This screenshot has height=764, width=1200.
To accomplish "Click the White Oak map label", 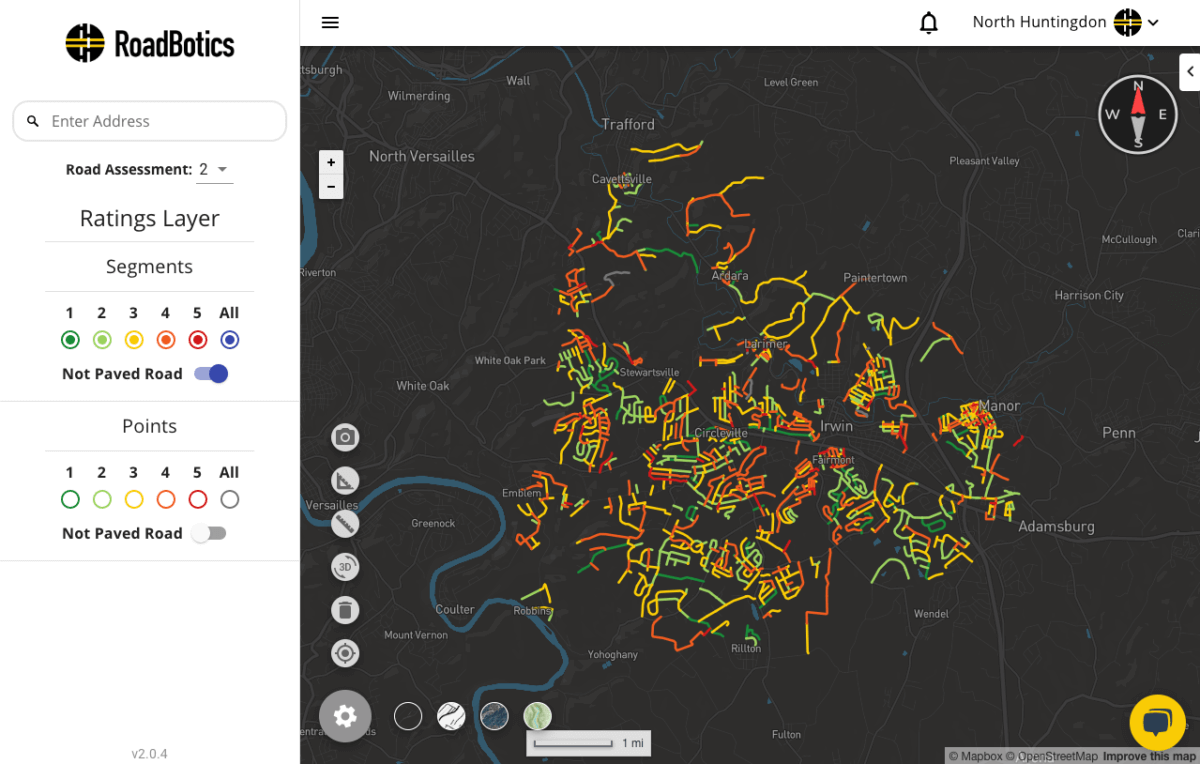I will point(424,385).
